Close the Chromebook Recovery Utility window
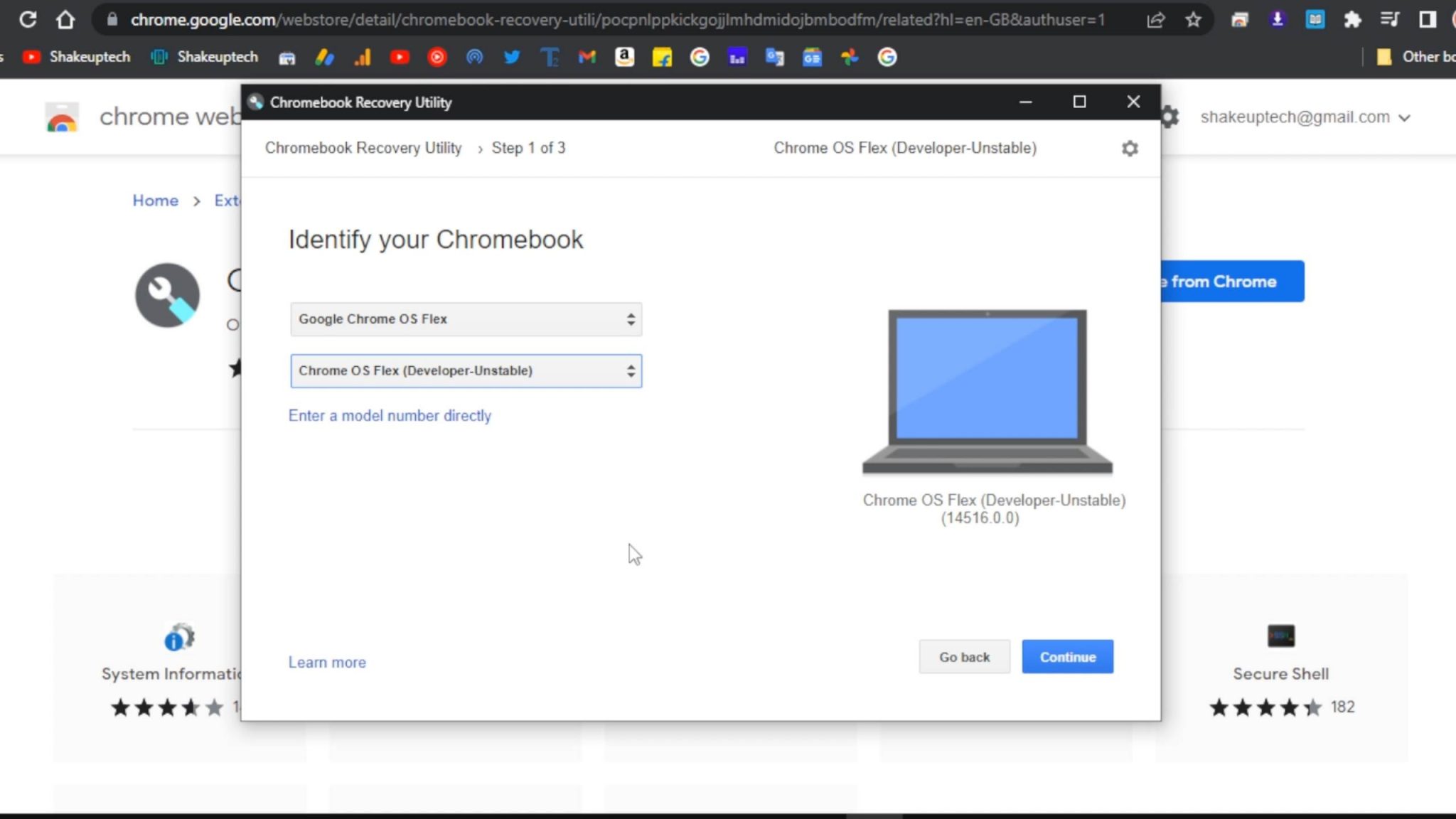 (1133, 102)
